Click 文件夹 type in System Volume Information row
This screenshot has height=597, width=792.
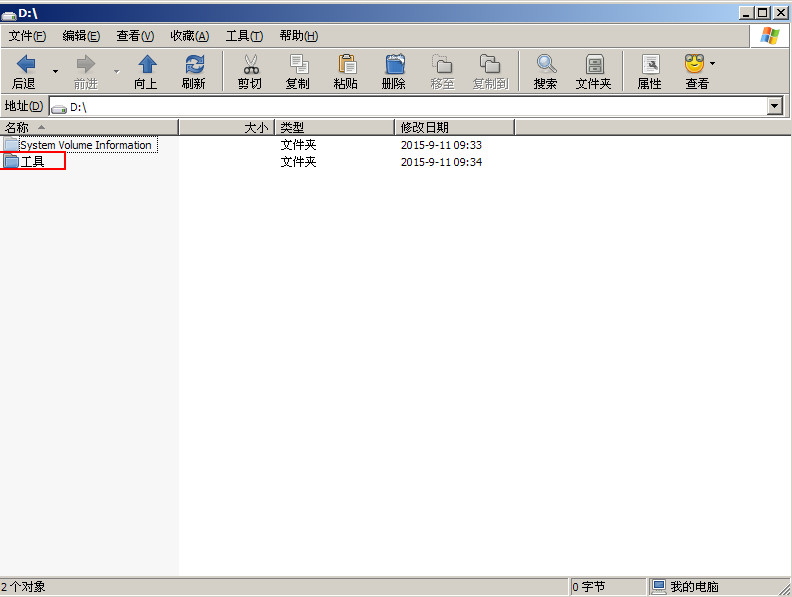point(299,145)
